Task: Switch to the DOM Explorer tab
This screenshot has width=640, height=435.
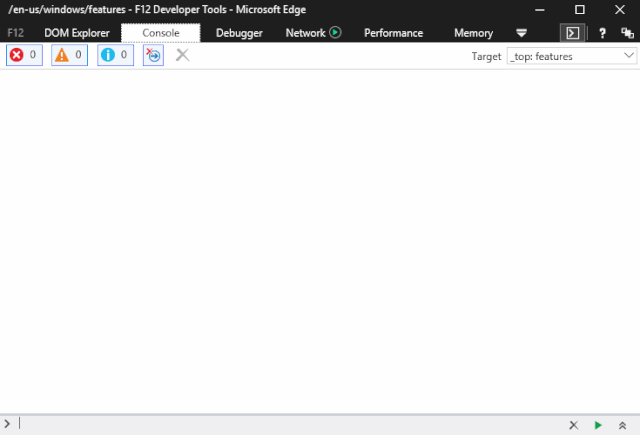Action: tap(77, 33)
